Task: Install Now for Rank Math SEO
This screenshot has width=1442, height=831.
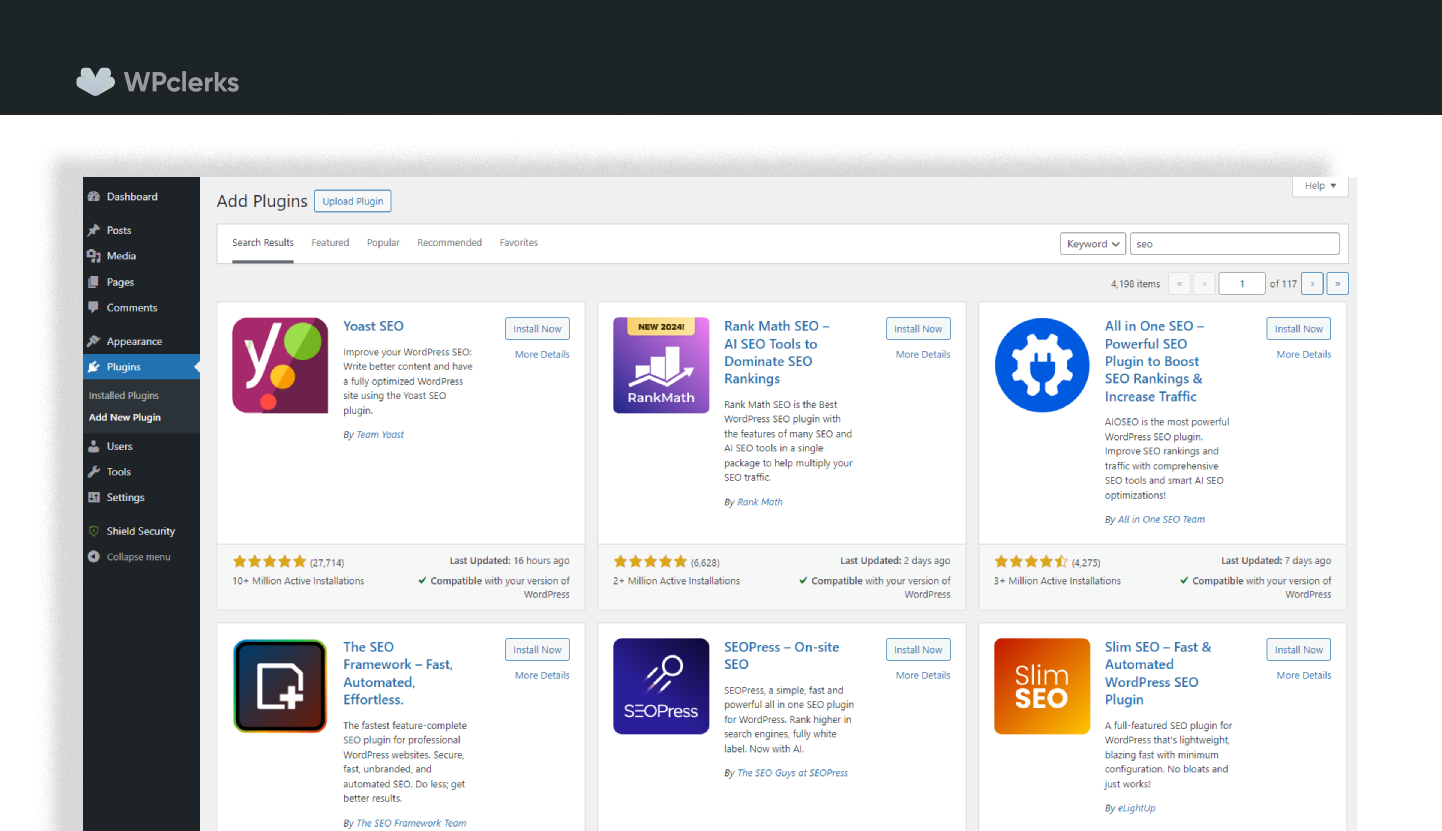Action: click(918, 329)
